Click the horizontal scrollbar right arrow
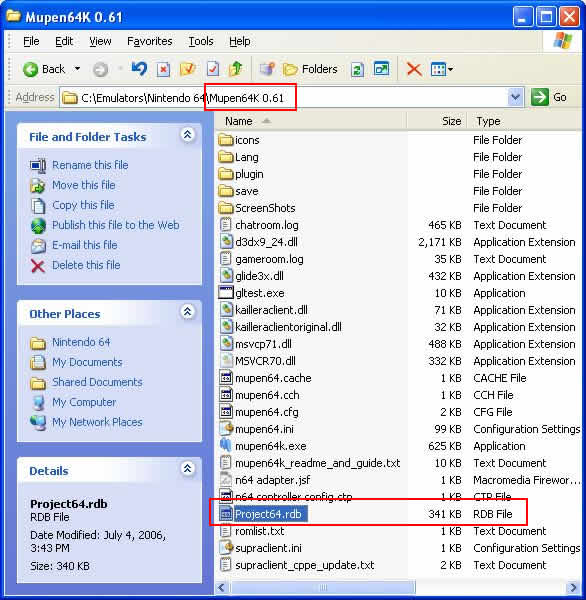Viewport: 586px width, 600px height. pyautogui.click(x=573, y=587)
